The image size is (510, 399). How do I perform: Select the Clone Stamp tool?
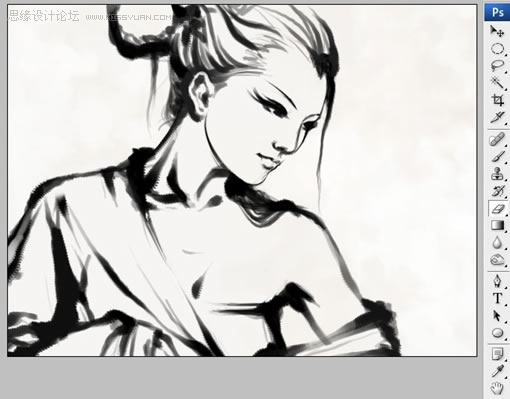click(x=497, y=174)
